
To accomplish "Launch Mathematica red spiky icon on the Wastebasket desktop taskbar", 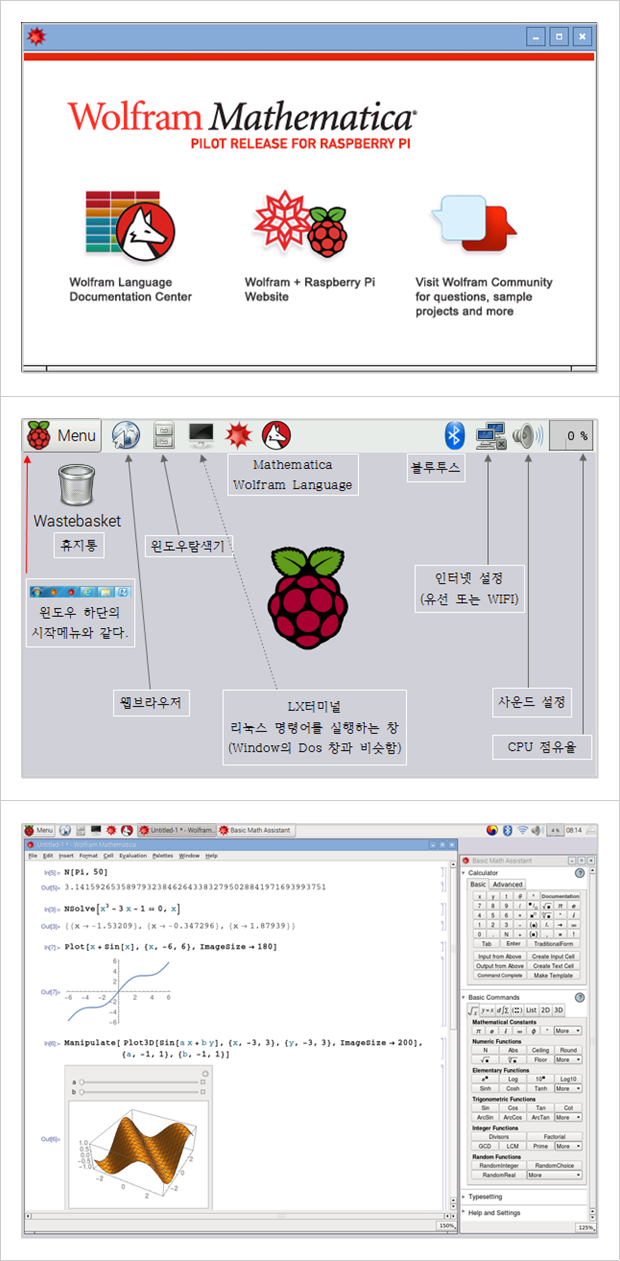I will [x=239, y=435].
